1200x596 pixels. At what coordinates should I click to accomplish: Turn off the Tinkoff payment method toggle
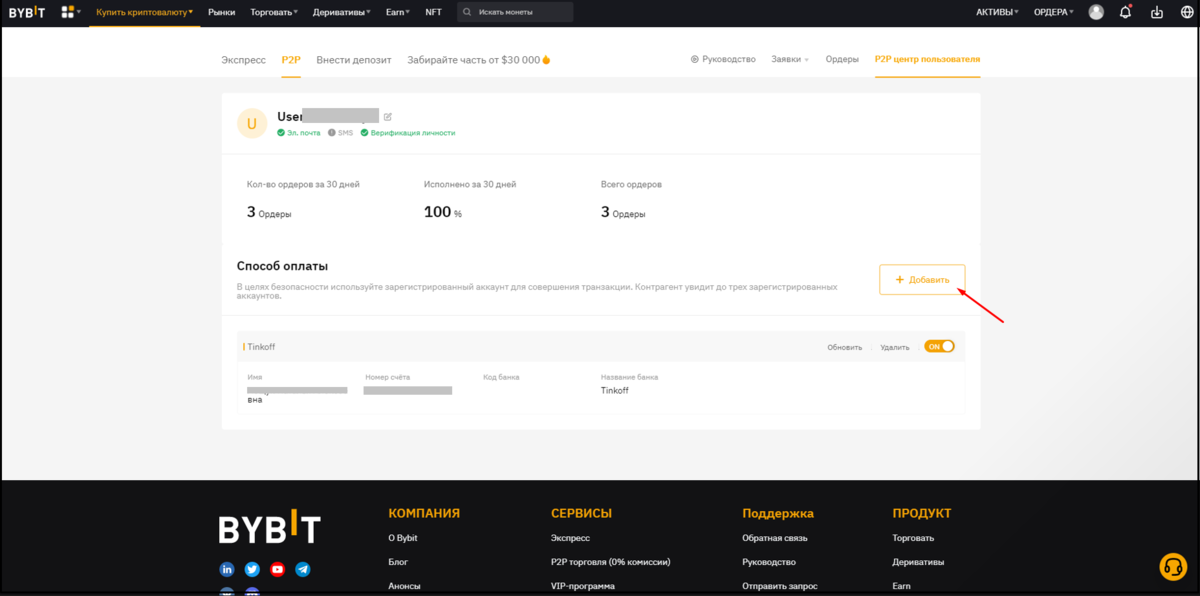point(938,346)
